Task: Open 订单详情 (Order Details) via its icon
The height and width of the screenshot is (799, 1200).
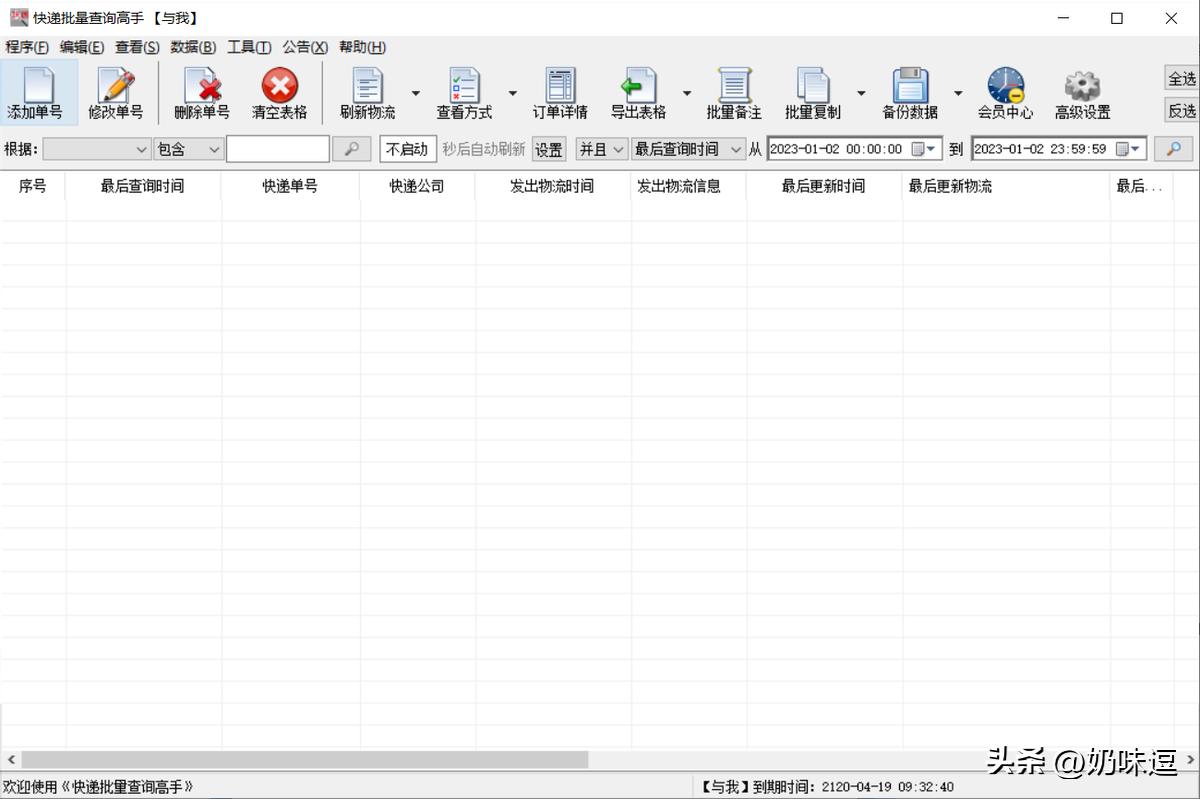Action: coord(560,91)
